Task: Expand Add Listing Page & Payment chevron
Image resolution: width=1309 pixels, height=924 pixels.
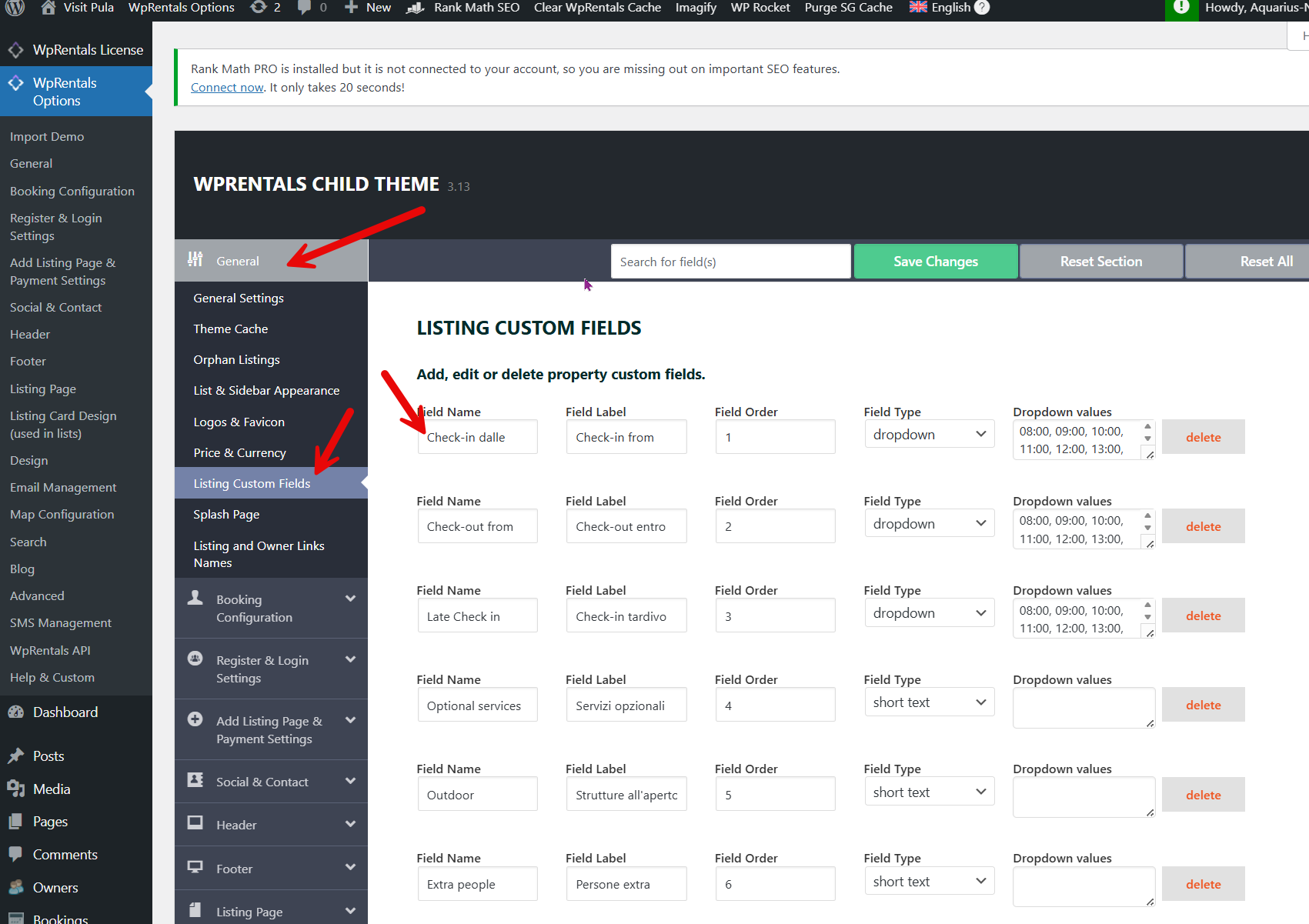Action: [350, 720]
